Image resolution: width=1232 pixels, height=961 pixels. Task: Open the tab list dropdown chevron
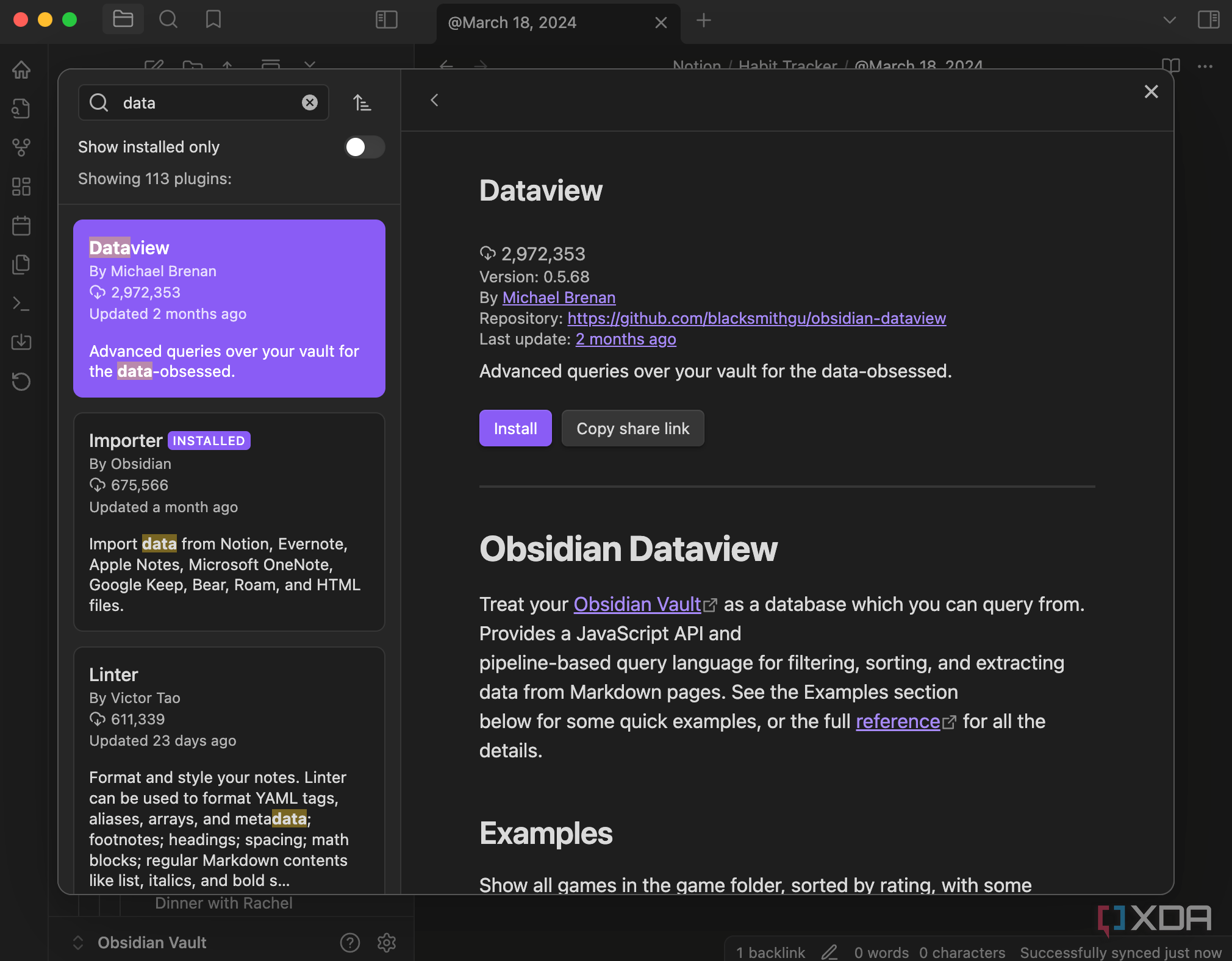(x=1169, y=20)
